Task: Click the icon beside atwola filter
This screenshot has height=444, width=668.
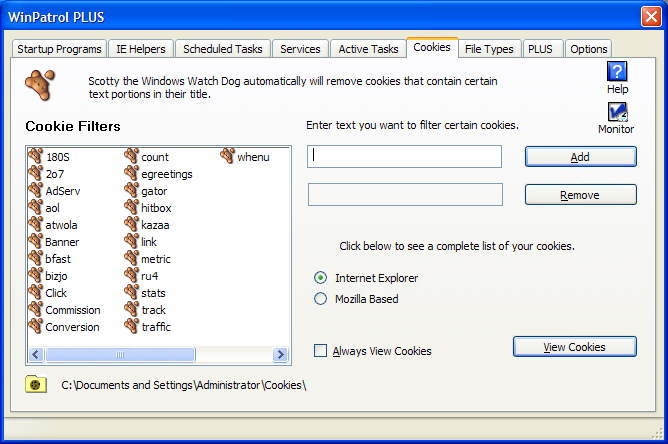Action: (36, 224)
